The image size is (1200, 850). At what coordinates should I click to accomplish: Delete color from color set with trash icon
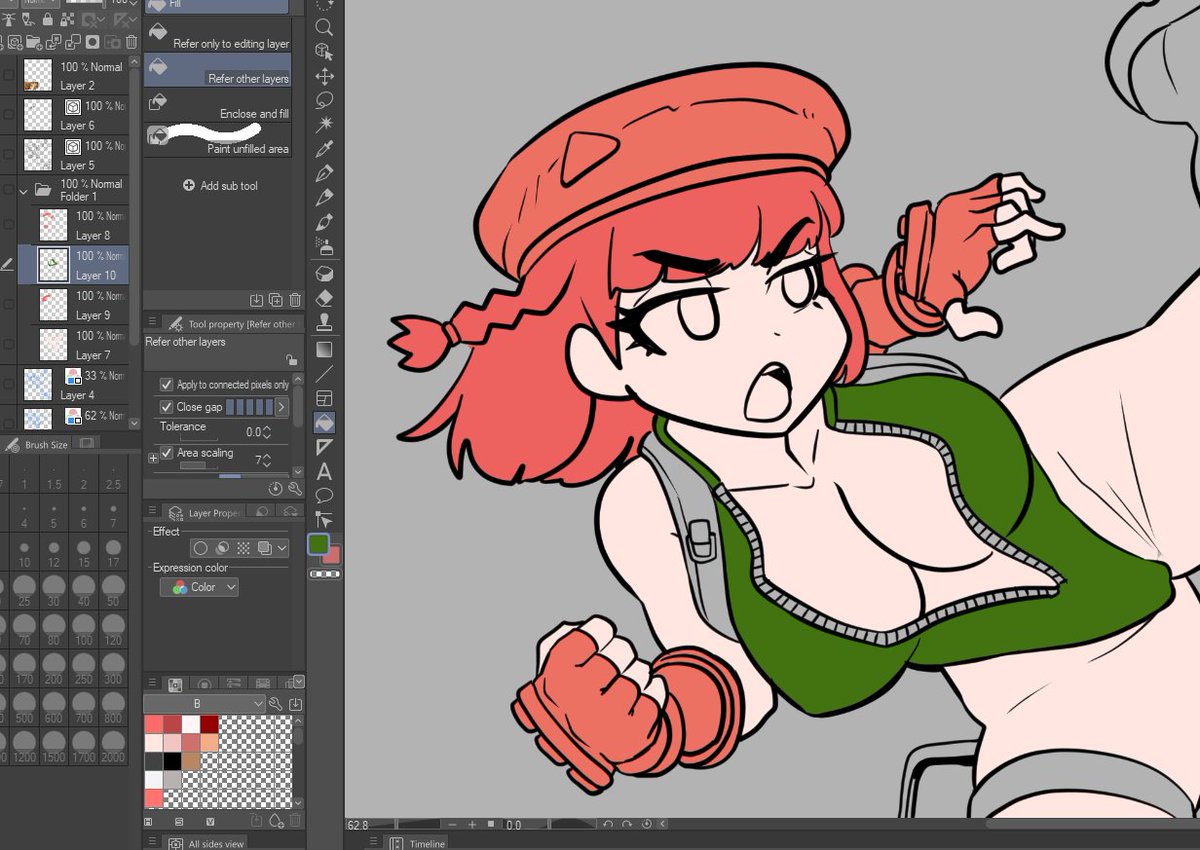click(295, 820)
